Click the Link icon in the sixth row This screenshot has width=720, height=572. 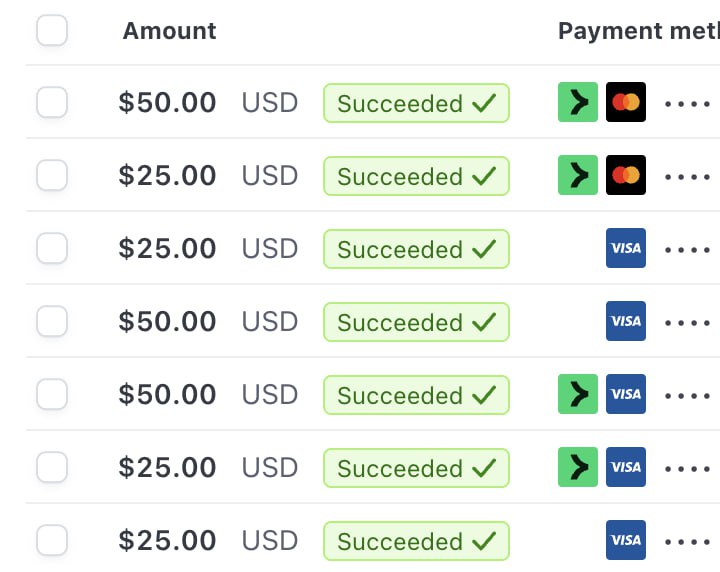pyautogui.click(x=577, y=467)
